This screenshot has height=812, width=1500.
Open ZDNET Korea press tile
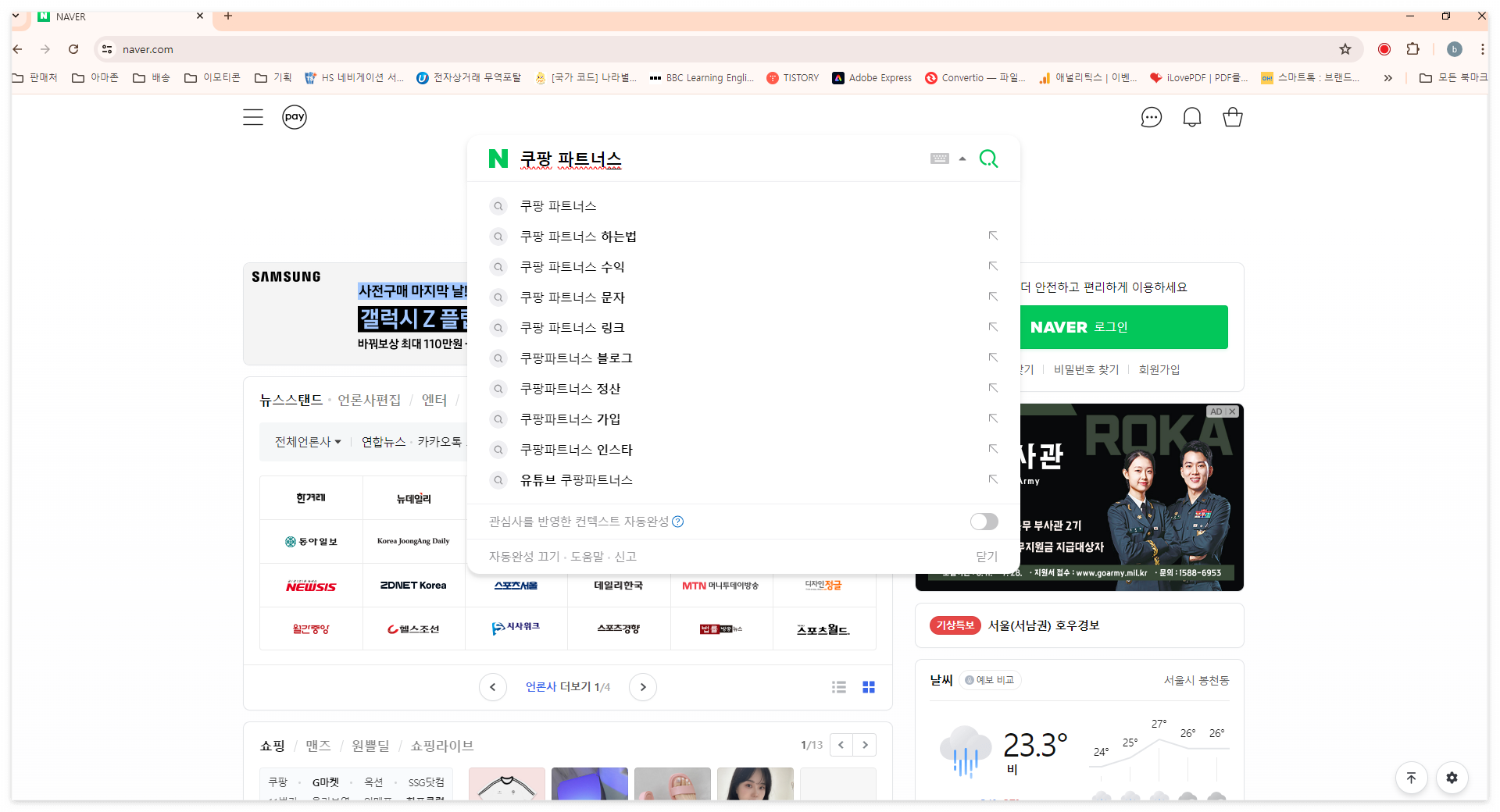coord(413,586)
